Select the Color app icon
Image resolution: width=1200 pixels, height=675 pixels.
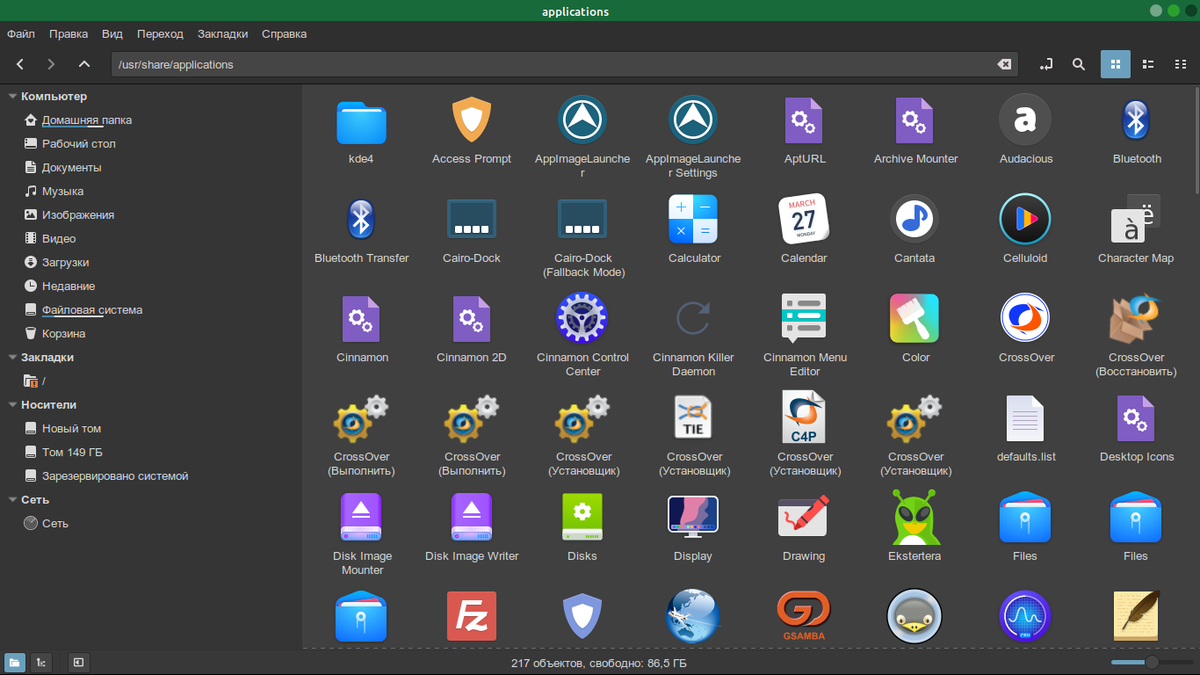click(x=914, y=318)
